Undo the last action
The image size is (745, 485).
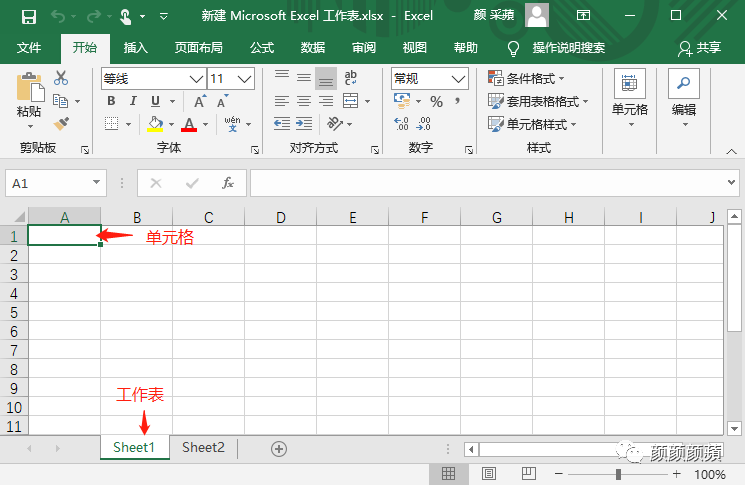[58, 17]
